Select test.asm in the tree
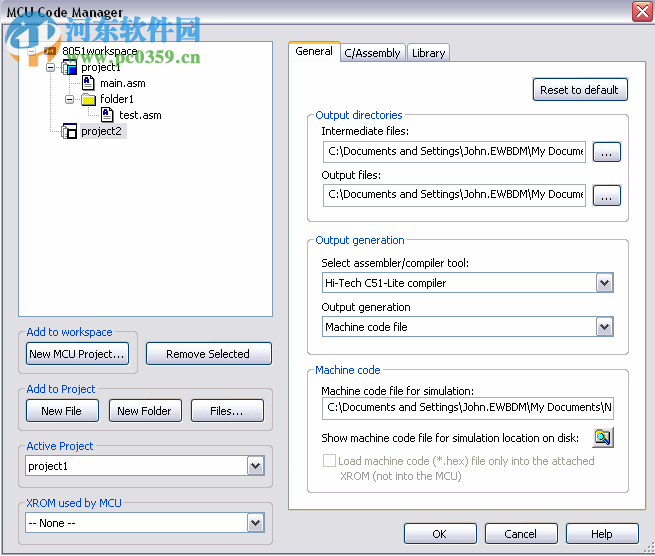This screenshot has height=556, width=655. tap(140, 115)
